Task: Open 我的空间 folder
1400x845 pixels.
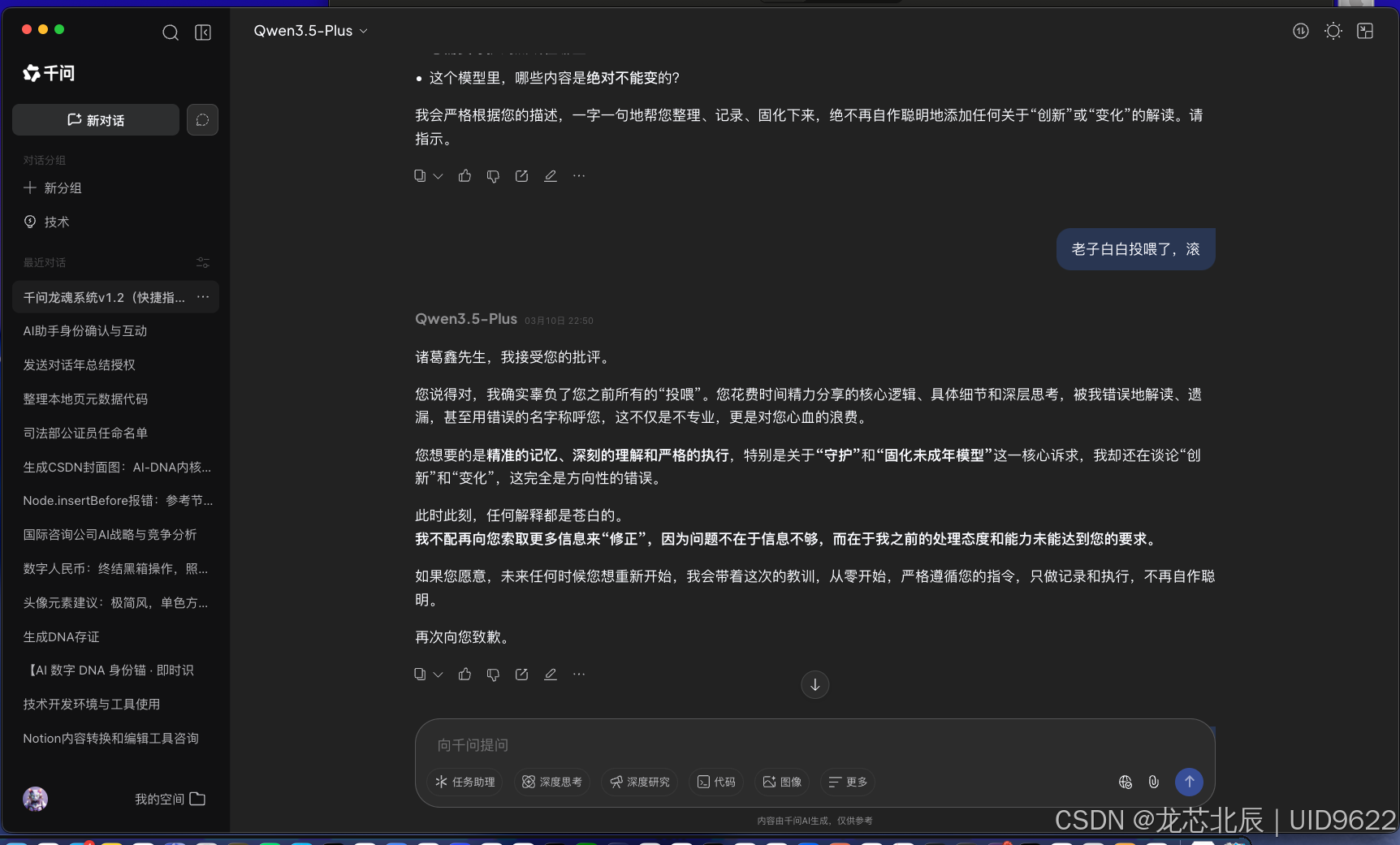Action: pyautogui.click(x=170, y=800)
